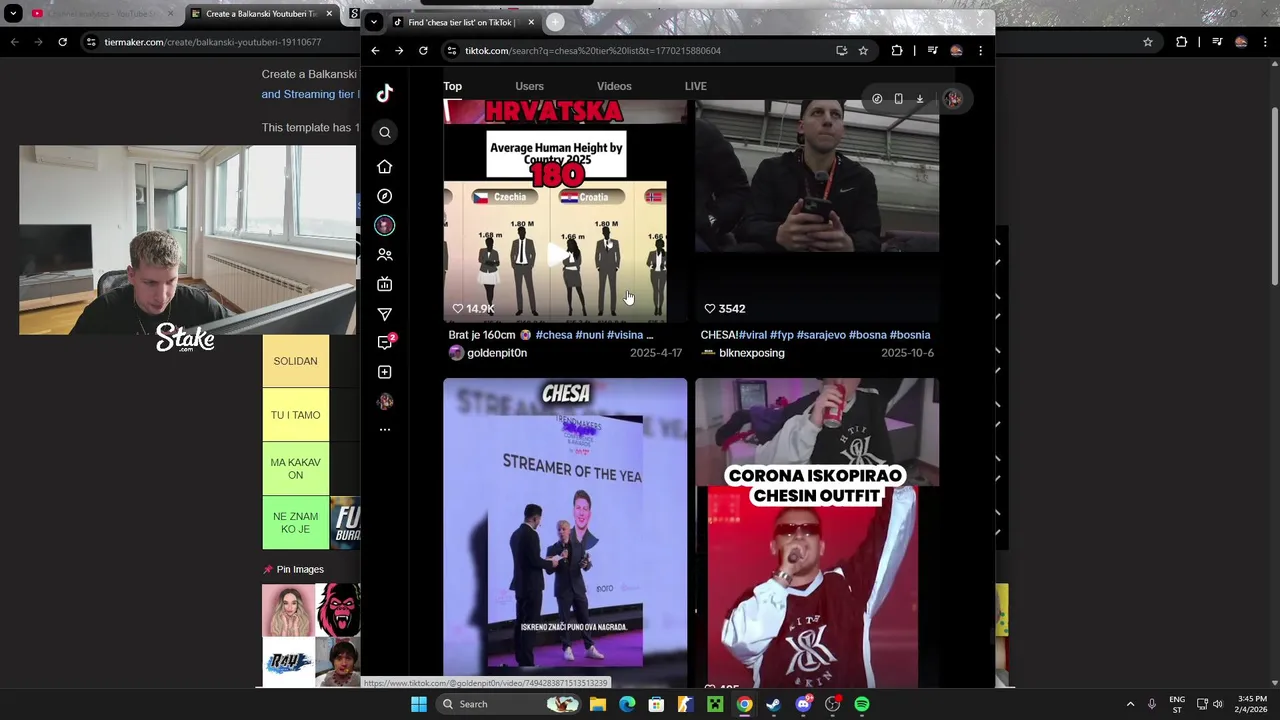This screenshot has width=1280, height=720.
Task: Go back in the TikTok browser window
Action: click(x=375, y=51)
